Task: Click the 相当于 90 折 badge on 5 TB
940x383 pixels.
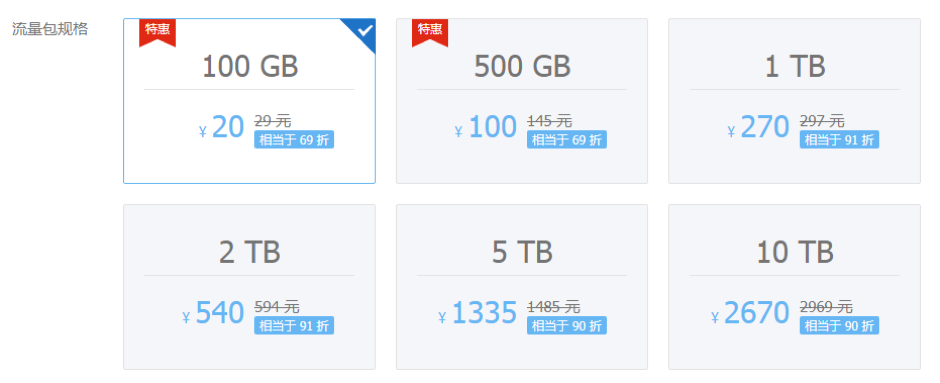Action: 567,325
